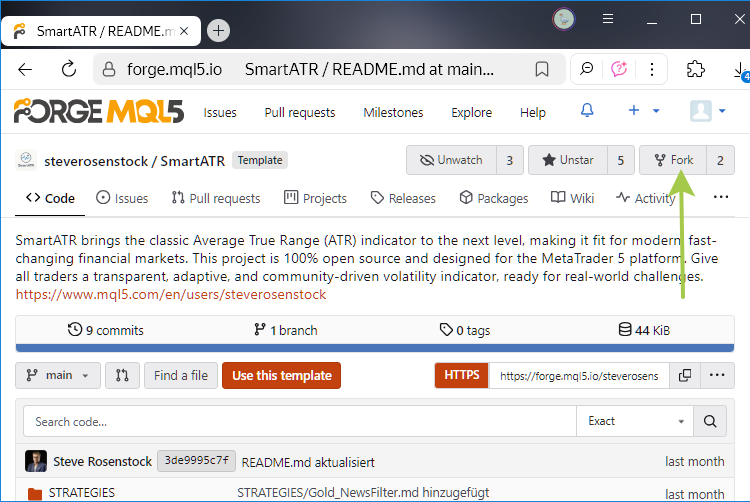Select the Code tab
This screenshot has height=502, width=750.
tap(50, 198)
